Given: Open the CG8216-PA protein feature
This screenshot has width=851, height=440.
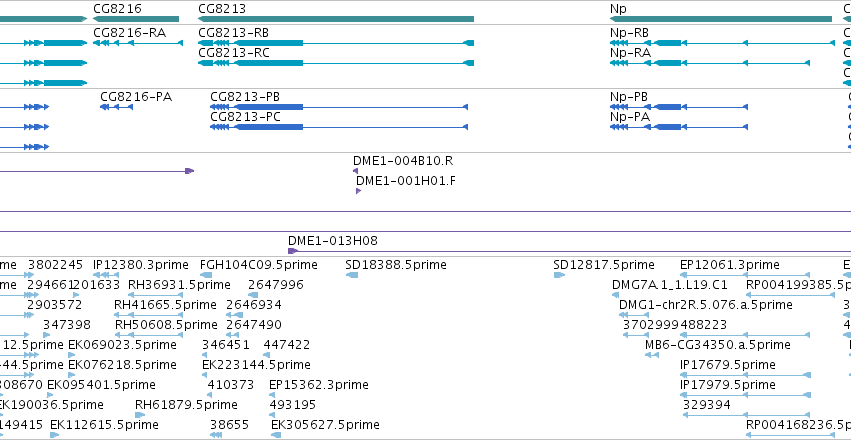Looking at the screenshot, I should (117, 107).
